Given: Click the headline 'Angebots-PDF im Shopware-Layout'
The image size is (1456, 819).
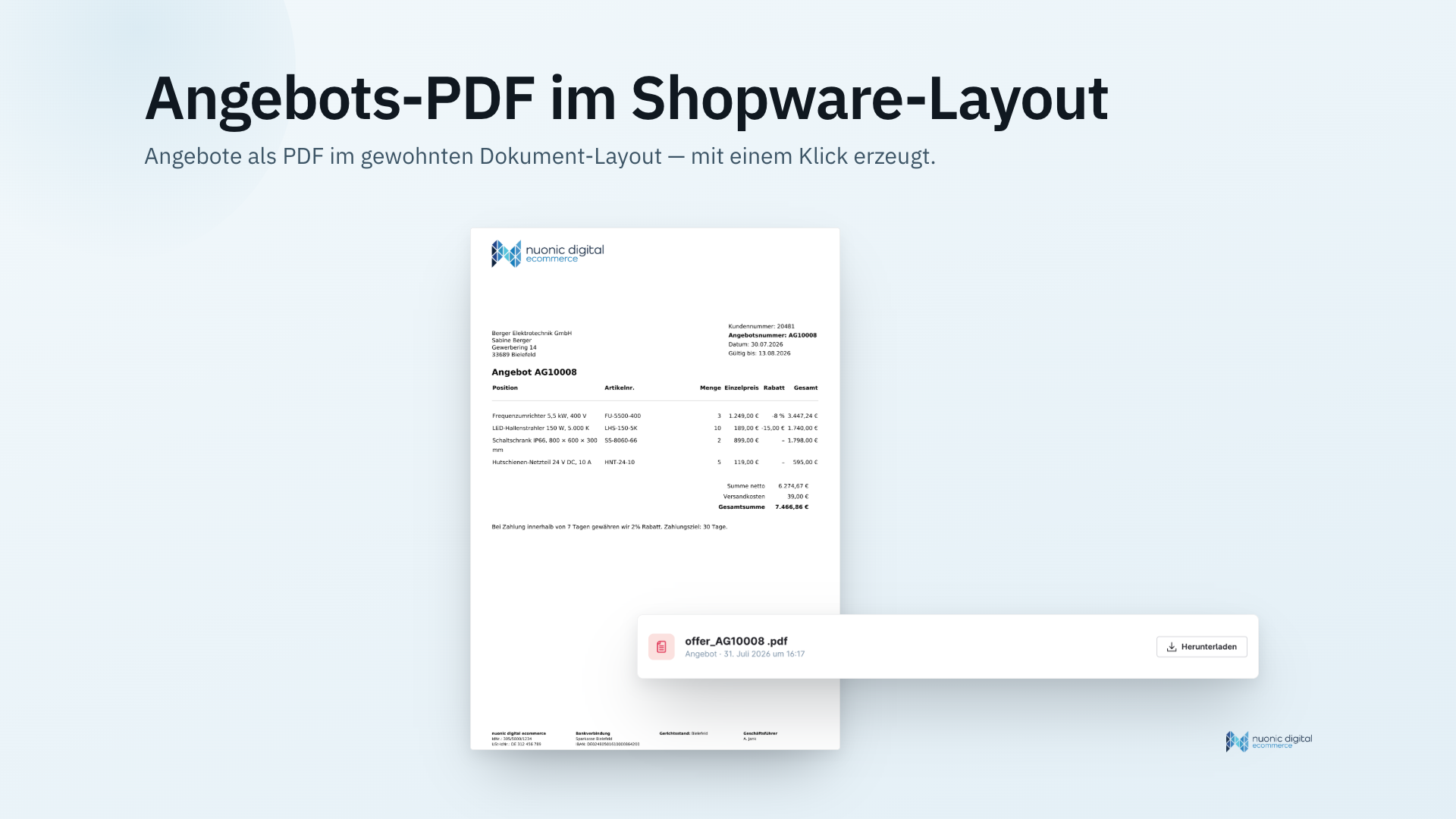Looking at the screenshot, I should (626, 99).
